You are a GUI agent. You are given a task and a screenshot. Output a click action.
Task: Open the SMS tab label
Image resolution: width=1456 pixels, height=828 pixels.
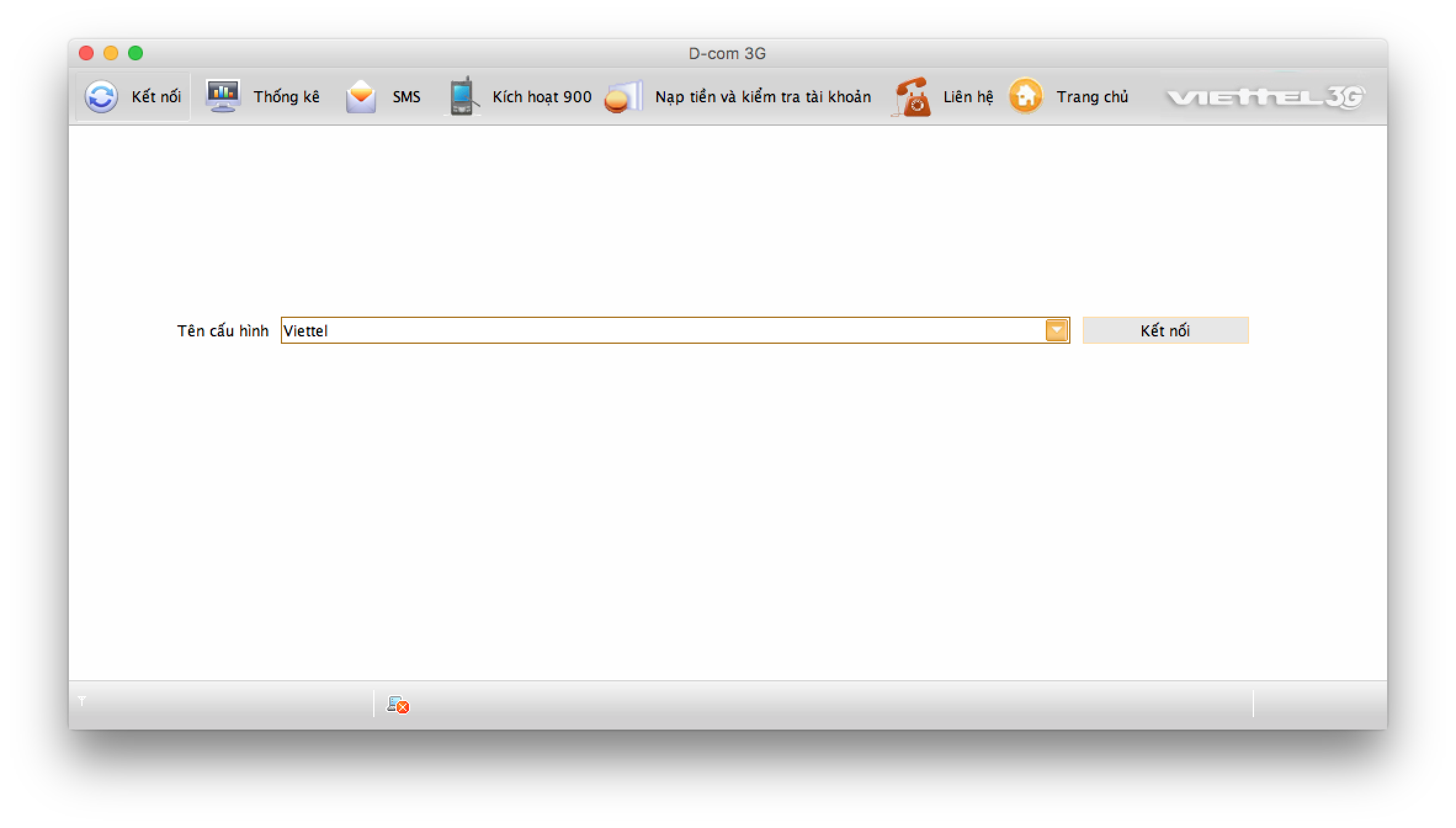406,97
